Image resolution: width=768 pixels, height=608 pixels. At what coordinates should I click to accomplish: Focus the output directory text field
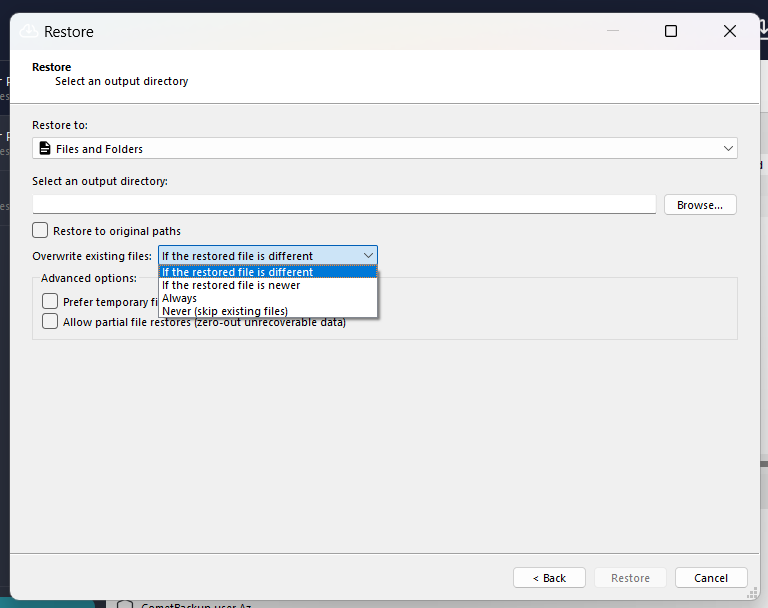pos(344,204)
